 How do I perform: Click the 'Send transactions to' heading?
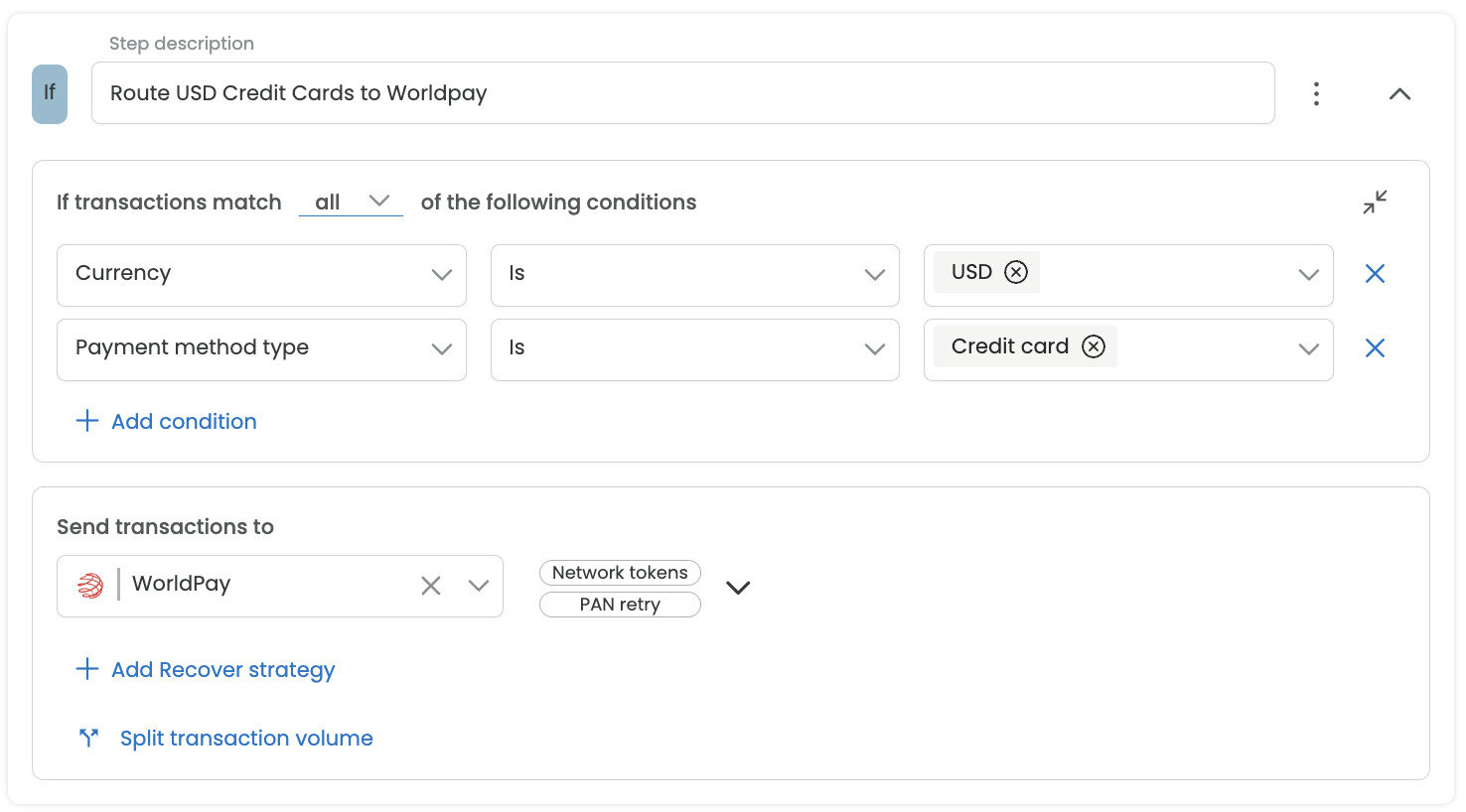click(165, 527)
